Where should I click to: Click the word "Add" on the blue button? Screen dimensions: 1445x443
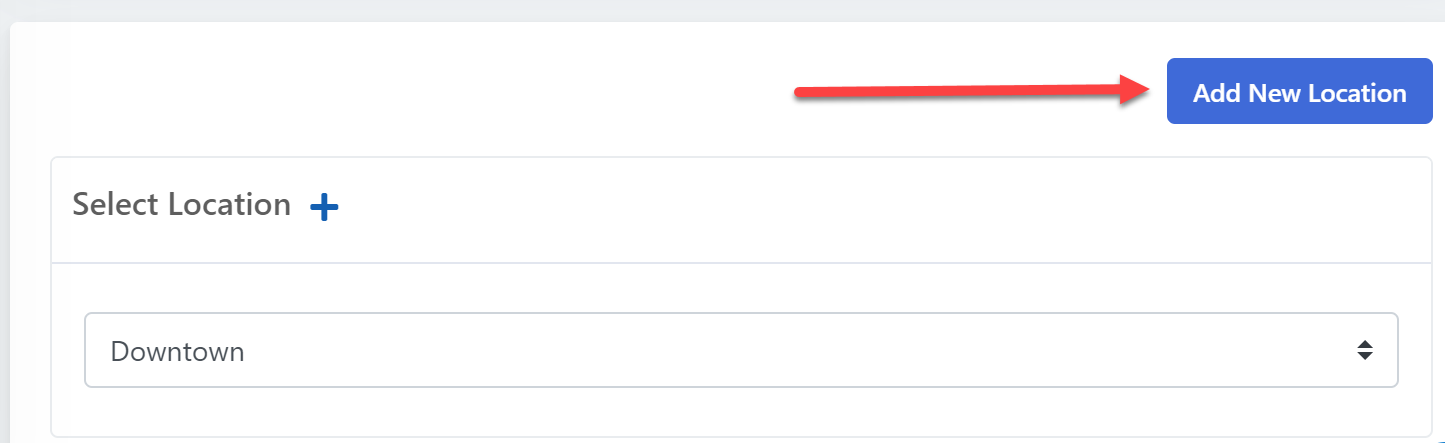[x=1215, y=93]
